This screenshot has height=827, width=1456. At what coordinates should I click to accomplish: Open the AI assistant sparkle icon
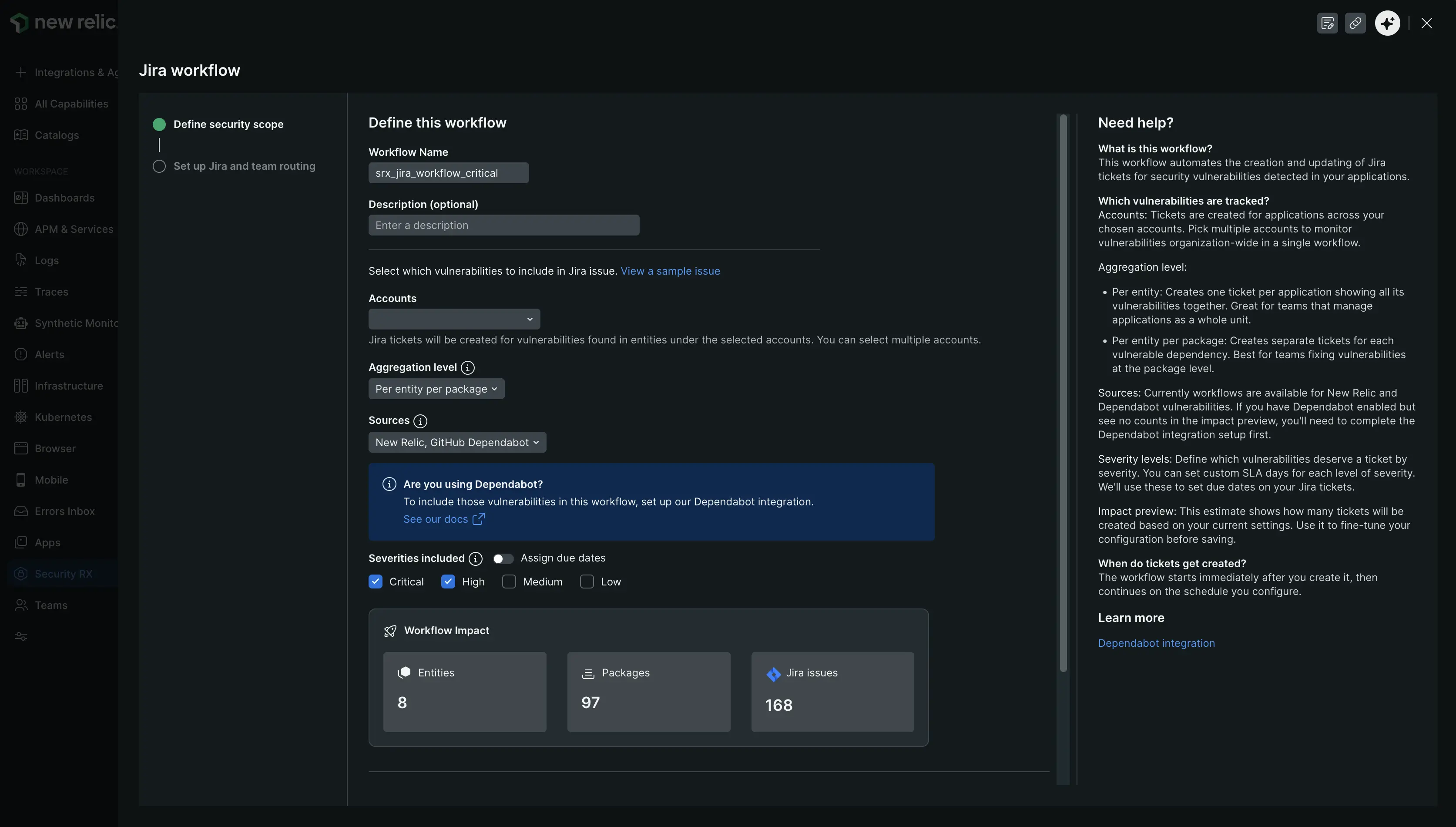click(x=1387, y=24)
